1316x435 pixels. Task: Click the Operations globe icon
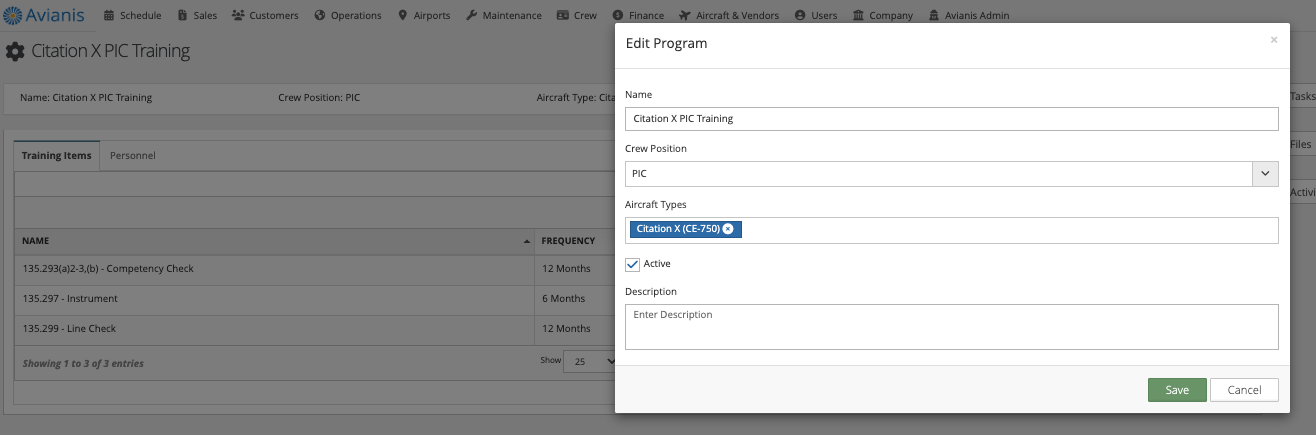coord(320,16)
